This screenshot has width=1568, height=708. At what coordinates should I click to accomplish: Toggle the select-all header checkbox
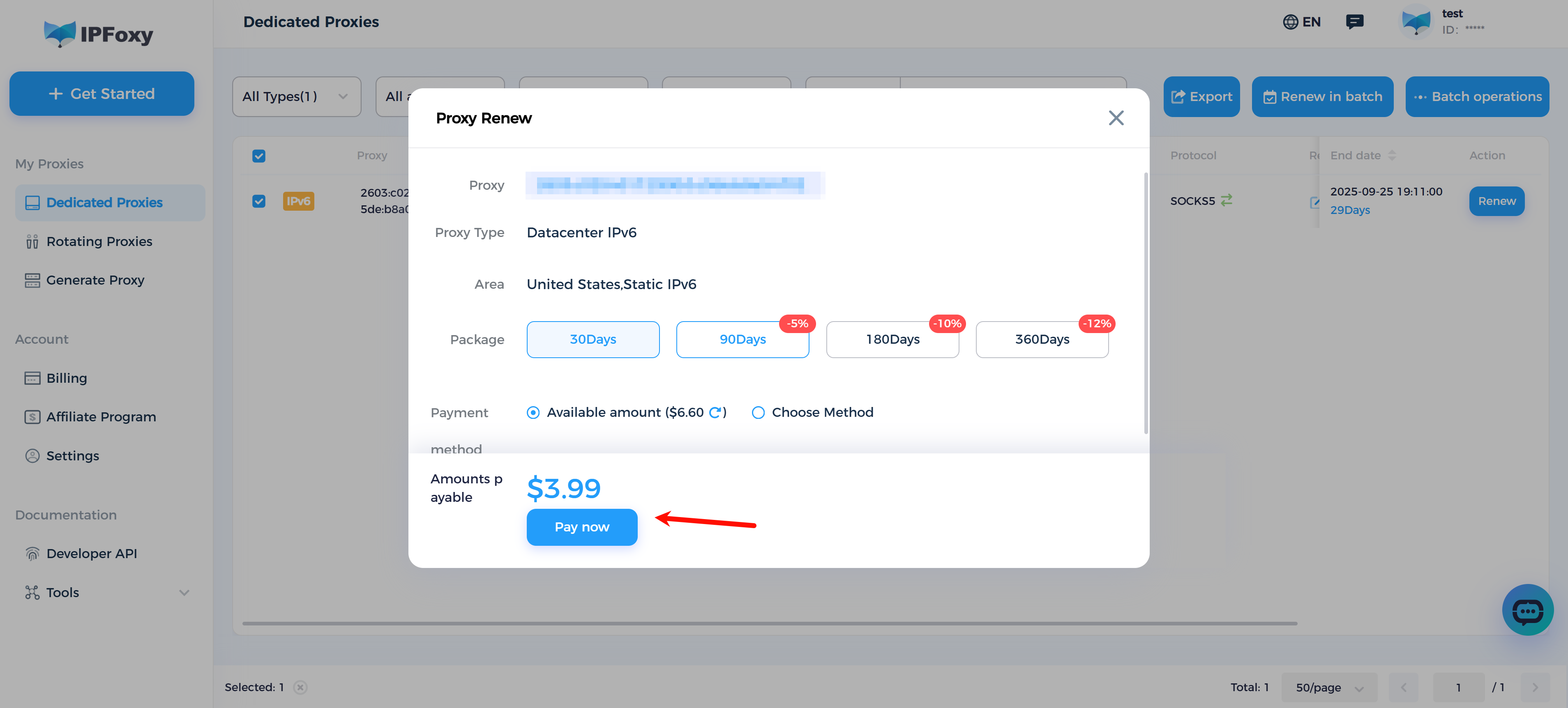coord(259,156)
